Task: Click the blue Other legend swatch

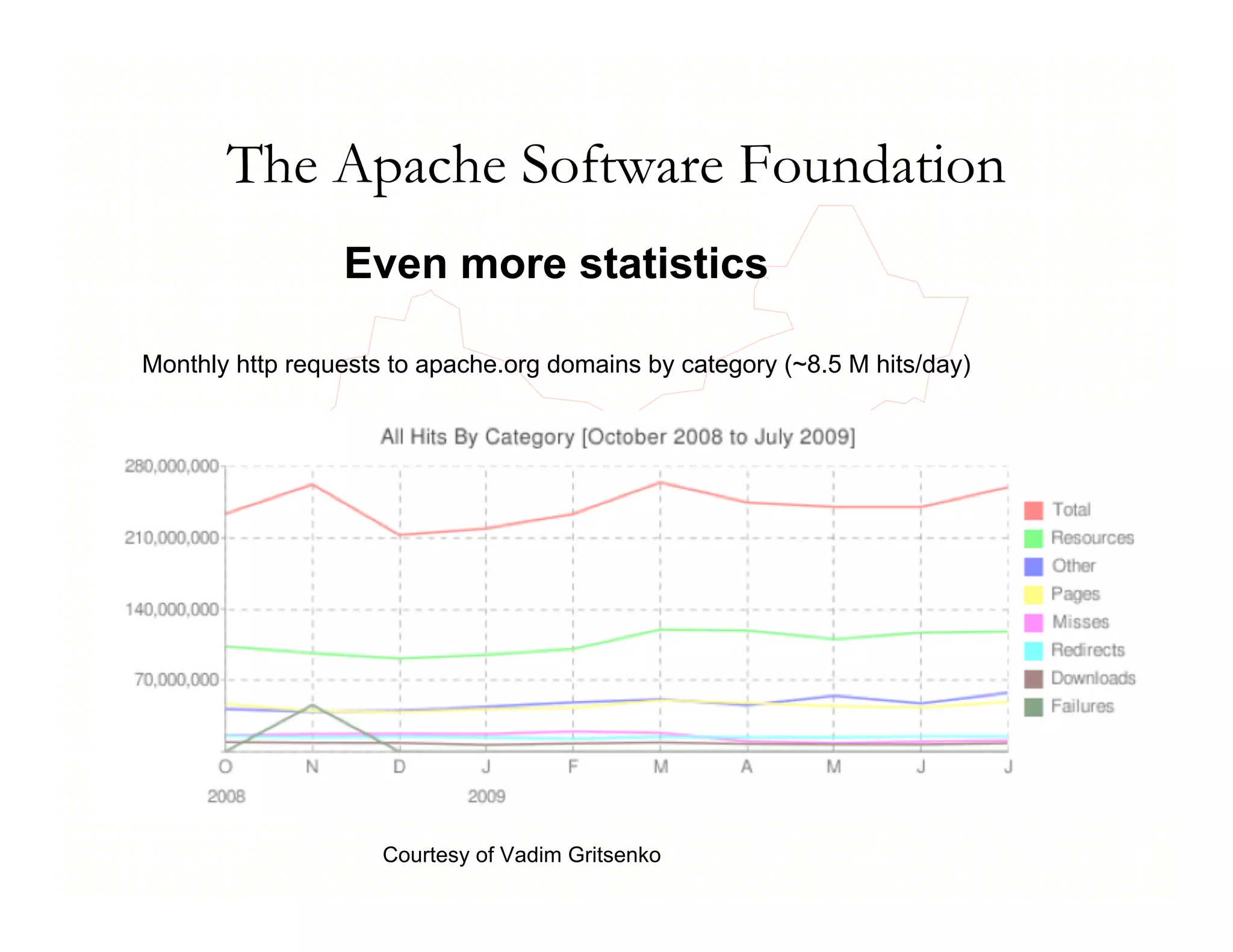Action: [1033, 566]
